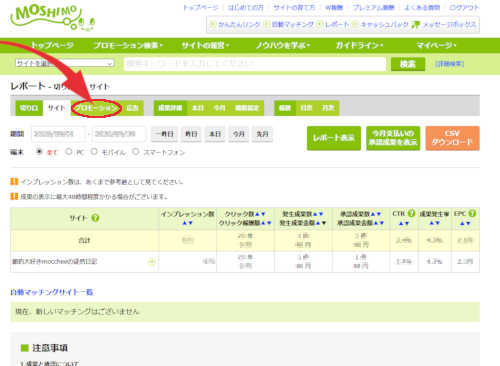The height and width of the screenshot is (366, 500).
Task: Open プロモーション検索 menu in green nav
Action: click(x=128, y=45)
